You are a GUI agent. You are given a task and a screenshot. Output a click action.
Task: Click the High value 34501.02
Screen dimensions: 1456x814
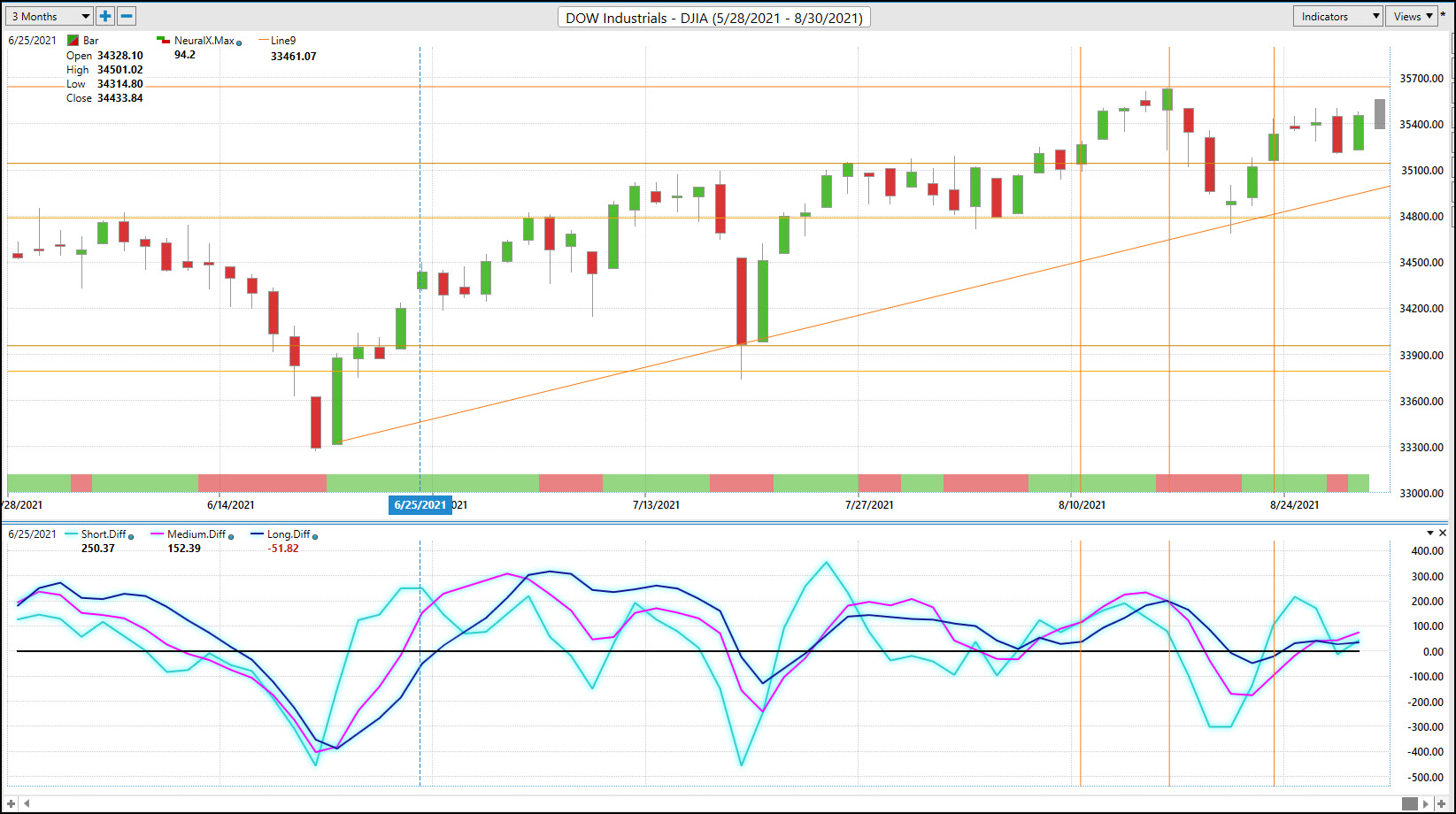tap(120, 70)
